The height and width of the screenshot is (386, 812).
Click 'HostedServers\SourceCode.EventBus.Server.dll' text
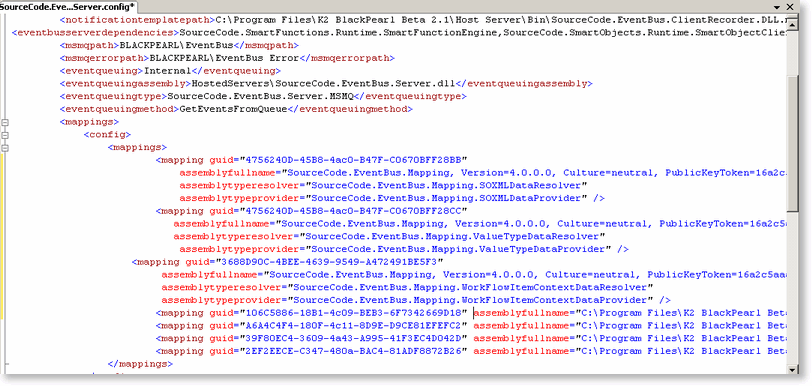tap(324, 83)
